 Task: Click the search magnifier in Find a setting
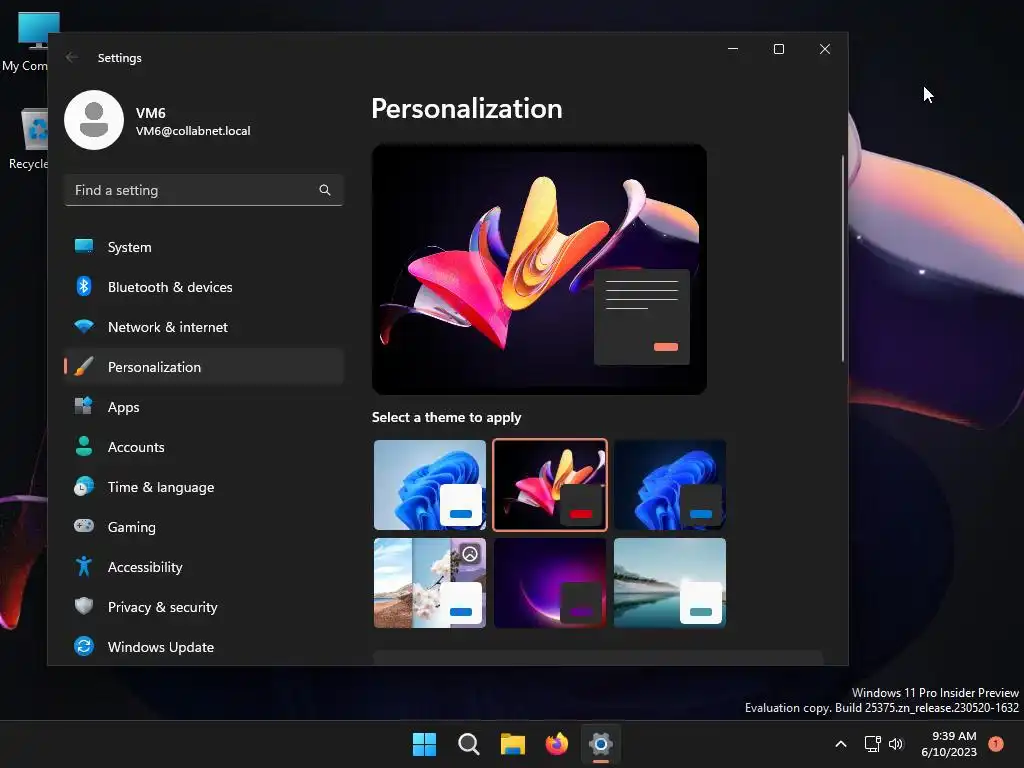(325, 190)
